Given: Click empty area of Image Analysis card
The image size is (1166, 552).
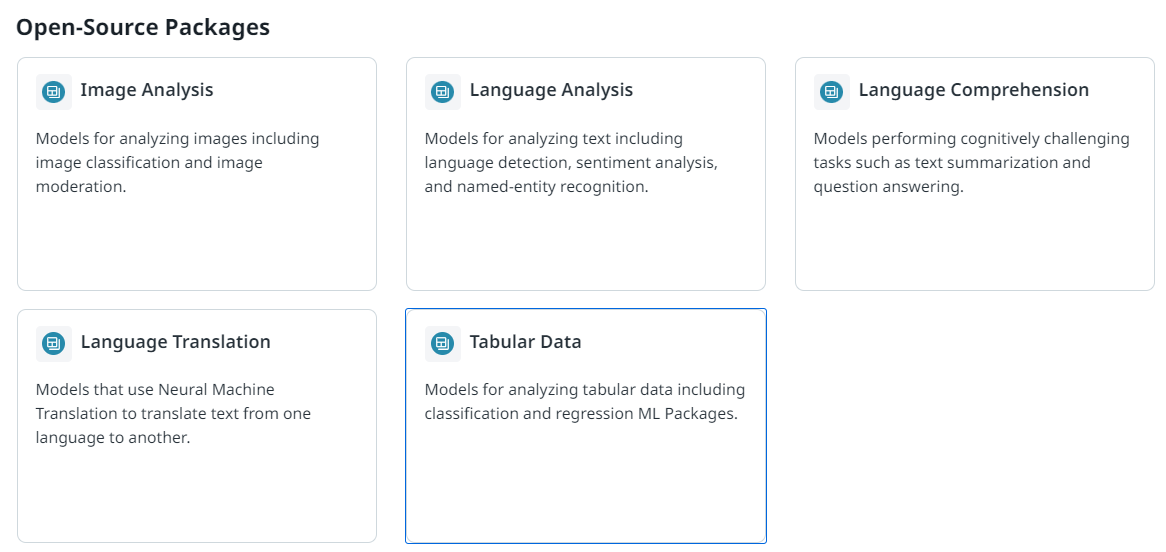Looking at the screenshot, I should click(x=196, y=245).
